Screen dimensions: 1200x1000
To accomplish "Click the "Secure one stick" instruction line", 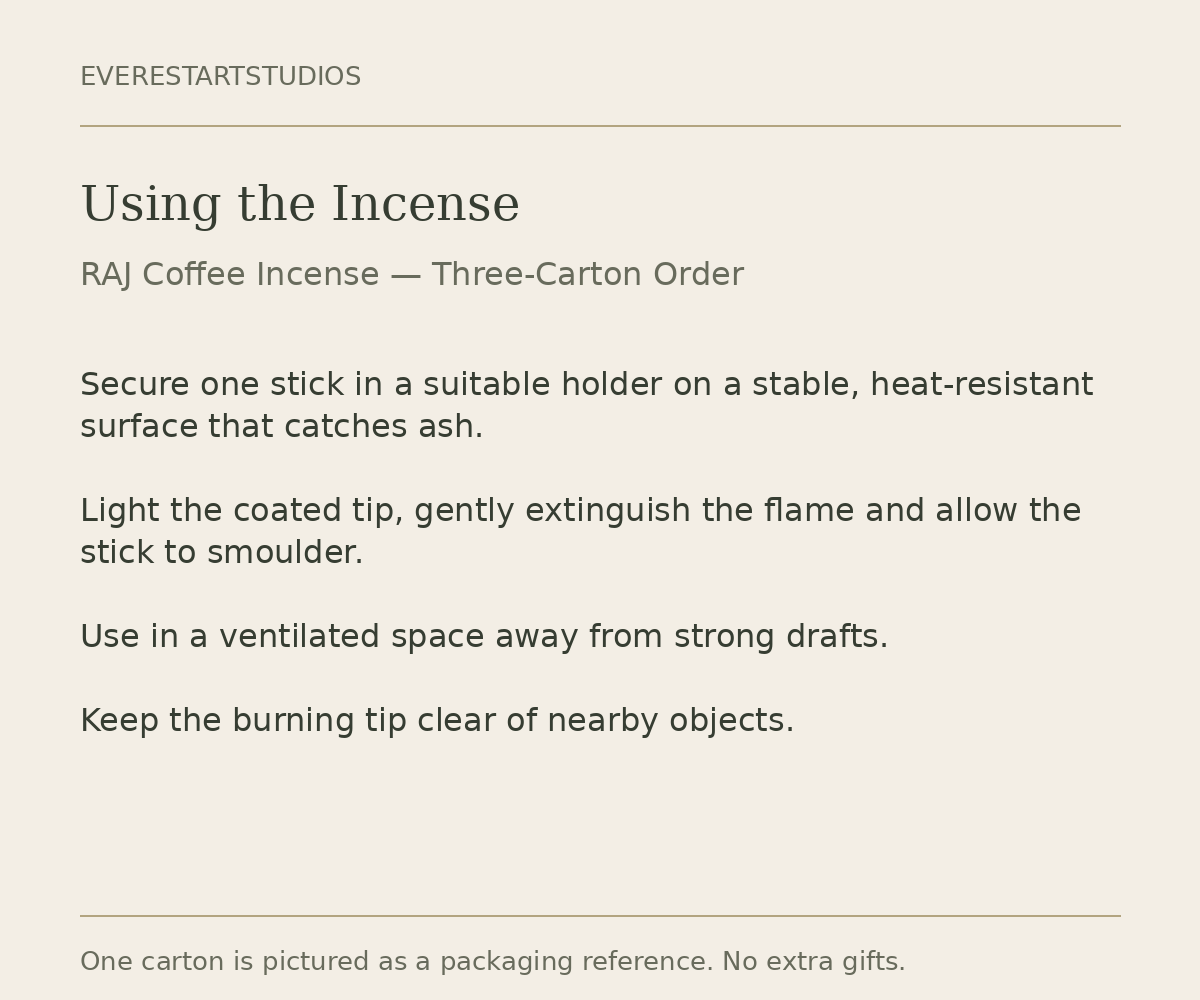I will [x=587, y=385].
